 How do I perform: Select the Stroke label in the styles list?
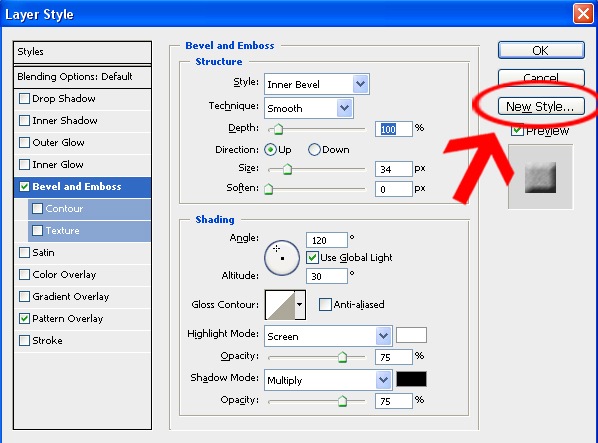click(x=47, y=340)
